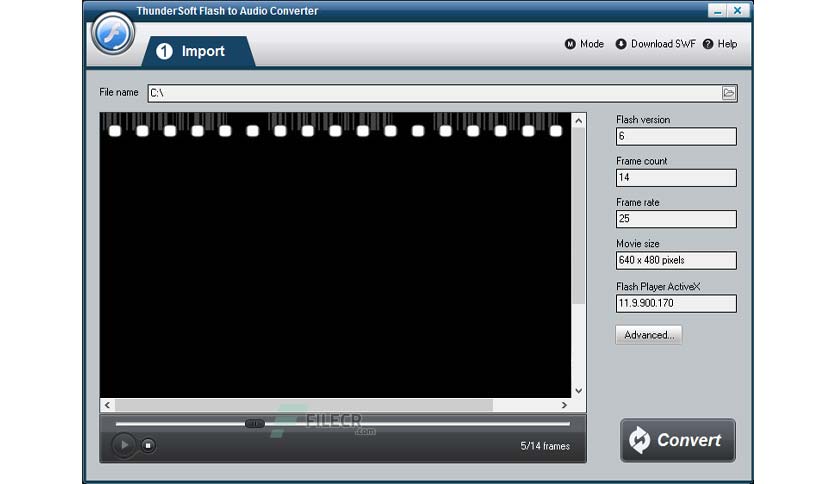This screenshot has width=836, height=484.
Task: Browse for file with folder icon
Action: coord(729,93)
